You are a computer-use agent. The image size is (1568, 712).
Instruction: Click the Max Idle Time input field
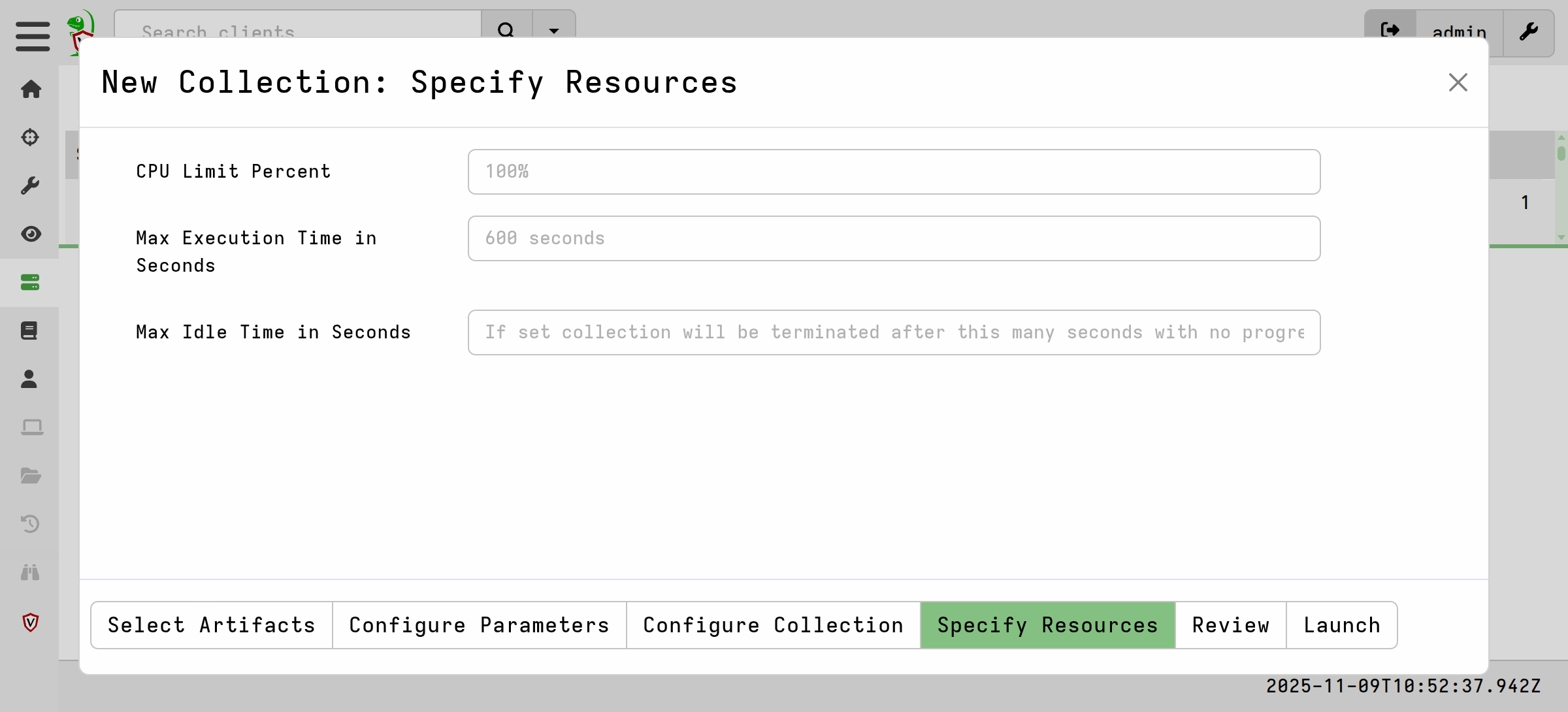coord(894,332)
